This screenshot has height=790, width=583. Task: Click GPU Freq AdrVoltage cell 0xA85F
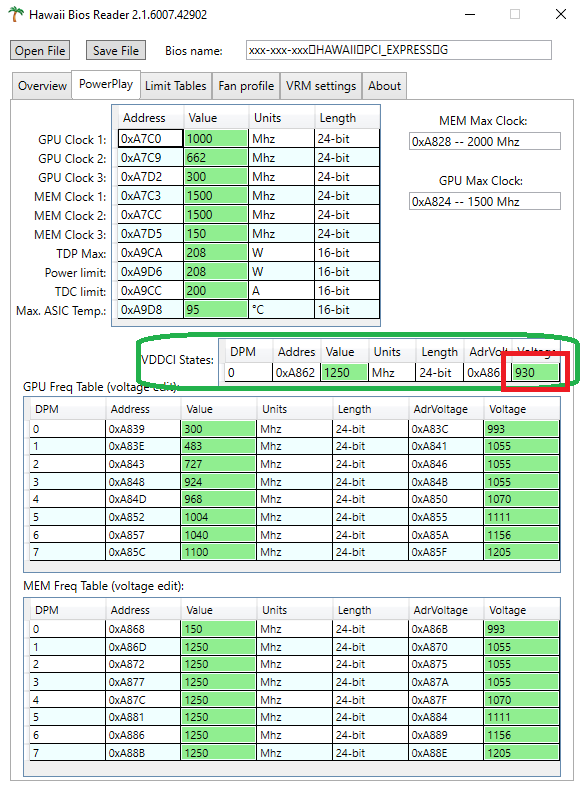[x=446, y=552]
